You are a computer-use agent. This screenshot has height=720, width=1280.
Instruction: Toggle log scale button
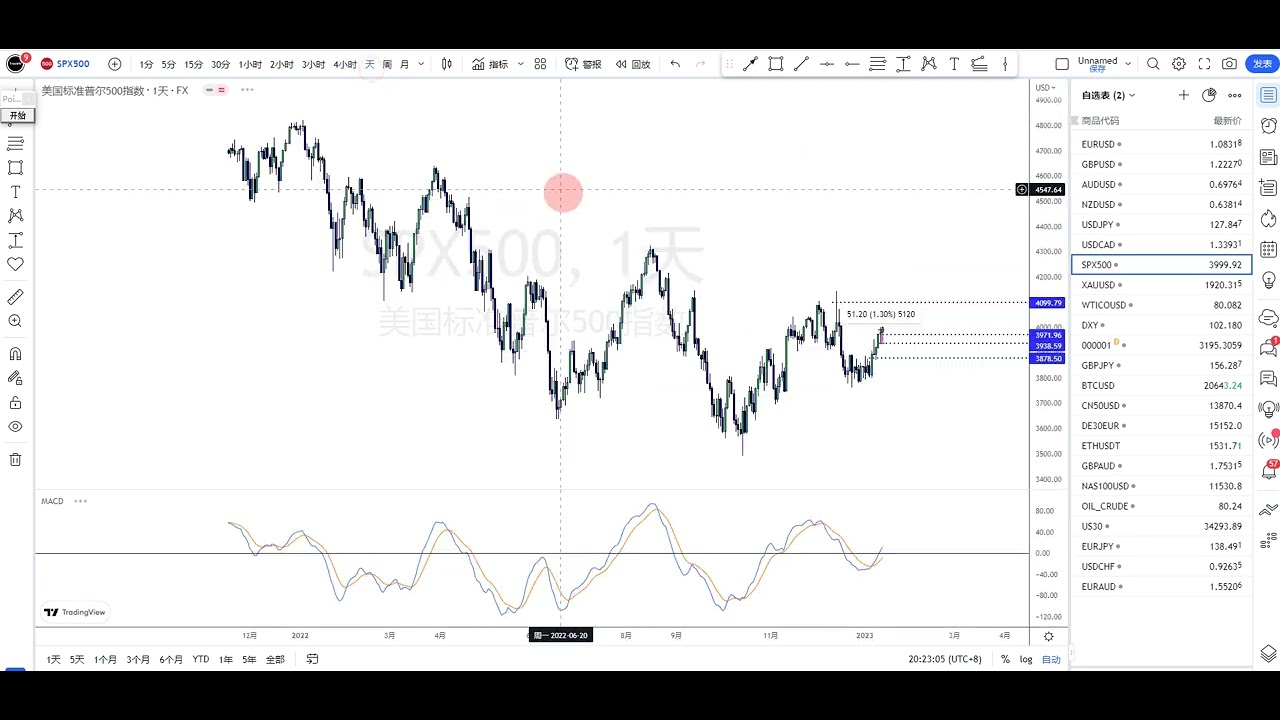click(x=1026, y=659)
